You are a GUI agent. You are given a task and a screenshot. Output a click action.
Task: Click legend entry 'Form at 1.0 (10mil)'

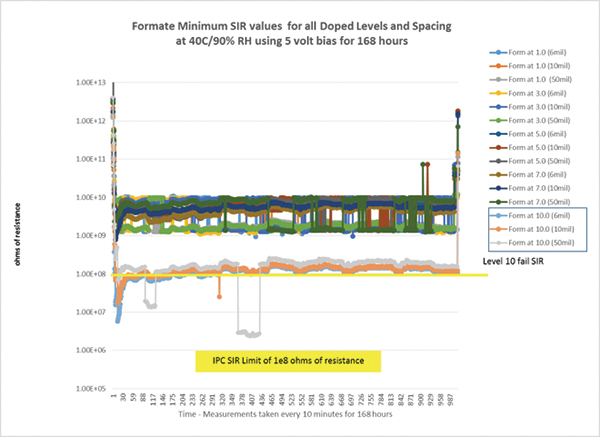(x=530, y=66)
